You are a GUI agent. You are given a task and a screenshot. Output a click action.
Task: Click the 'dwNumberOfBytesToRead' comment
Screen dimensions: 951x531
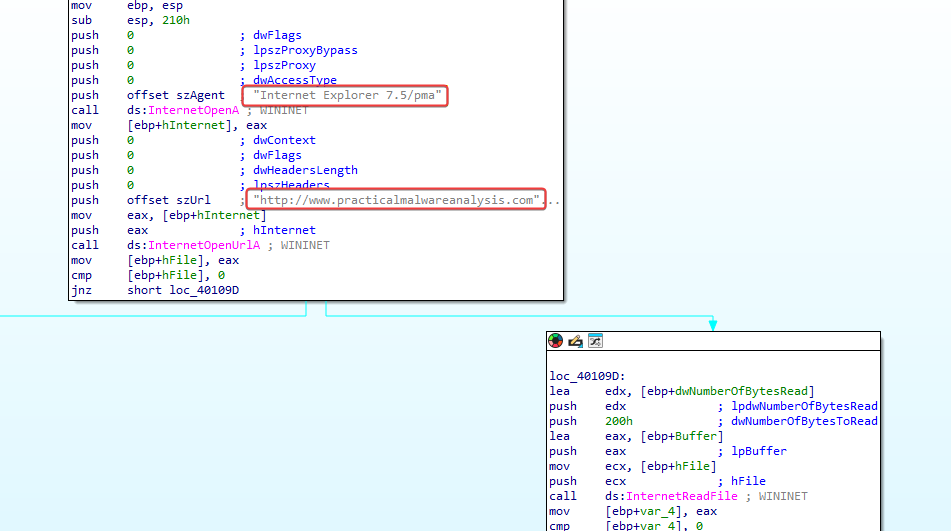(x=804, y=421)
